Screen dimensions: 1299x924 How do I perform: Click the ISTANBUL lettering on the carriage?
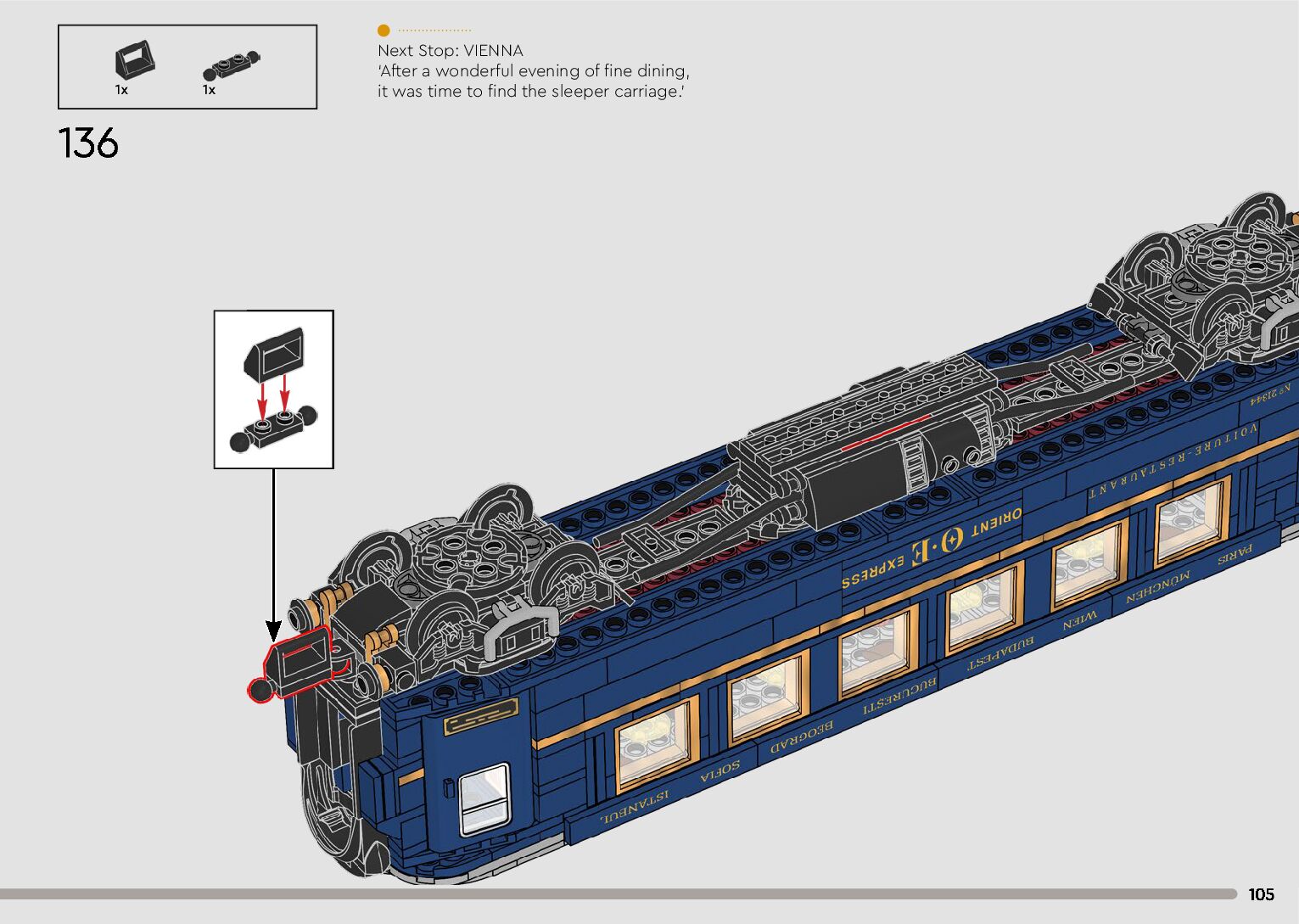pos(633,808)
